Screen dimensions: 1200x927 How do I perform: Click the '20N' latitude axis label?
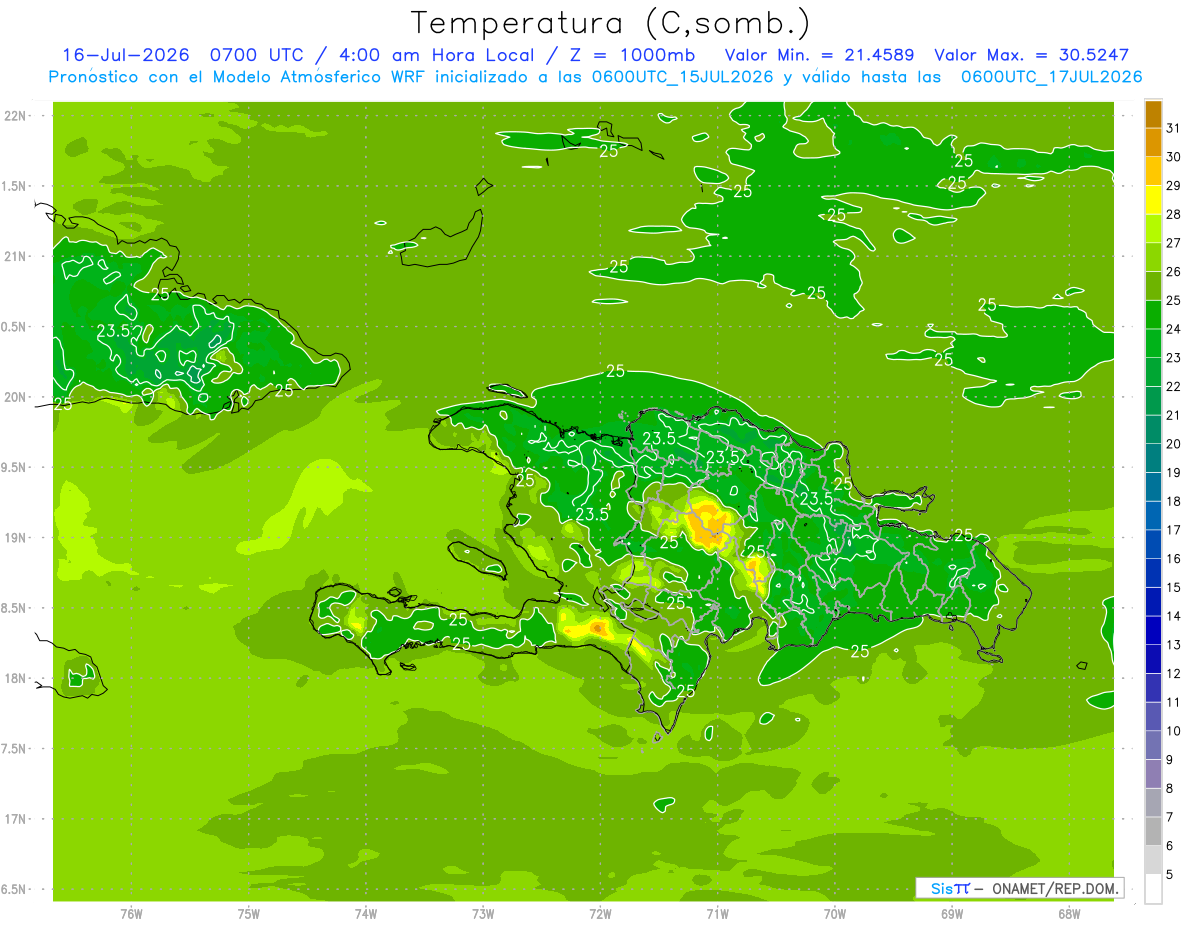pos(16,397)
